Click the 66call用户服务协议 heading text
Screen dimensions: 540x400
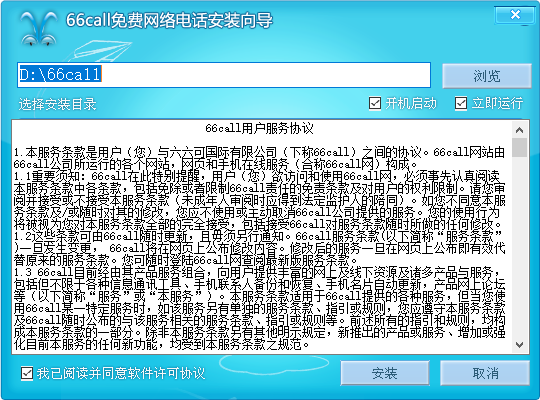click(x=259, y=129)
